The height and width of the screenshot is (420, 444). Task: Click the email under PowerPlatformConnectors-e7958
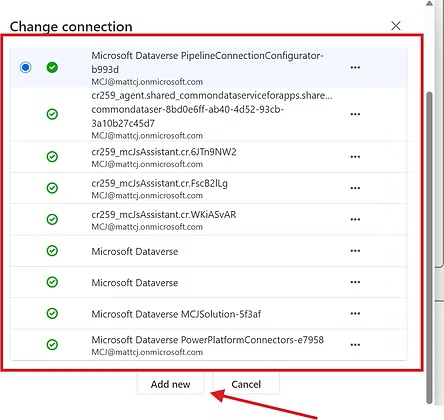[x=147, y=352]
